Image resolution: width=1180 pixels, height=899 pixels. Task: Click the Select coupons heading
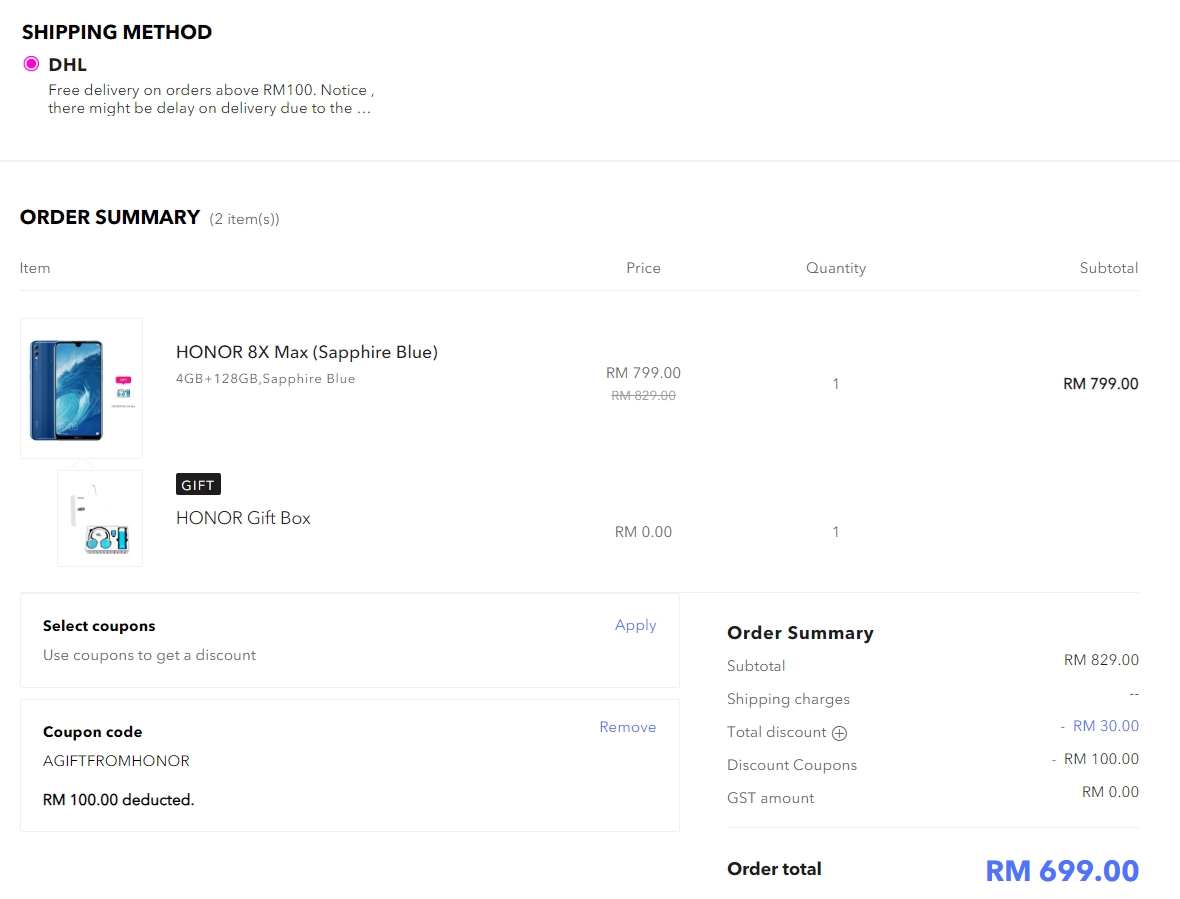(99, 626)
